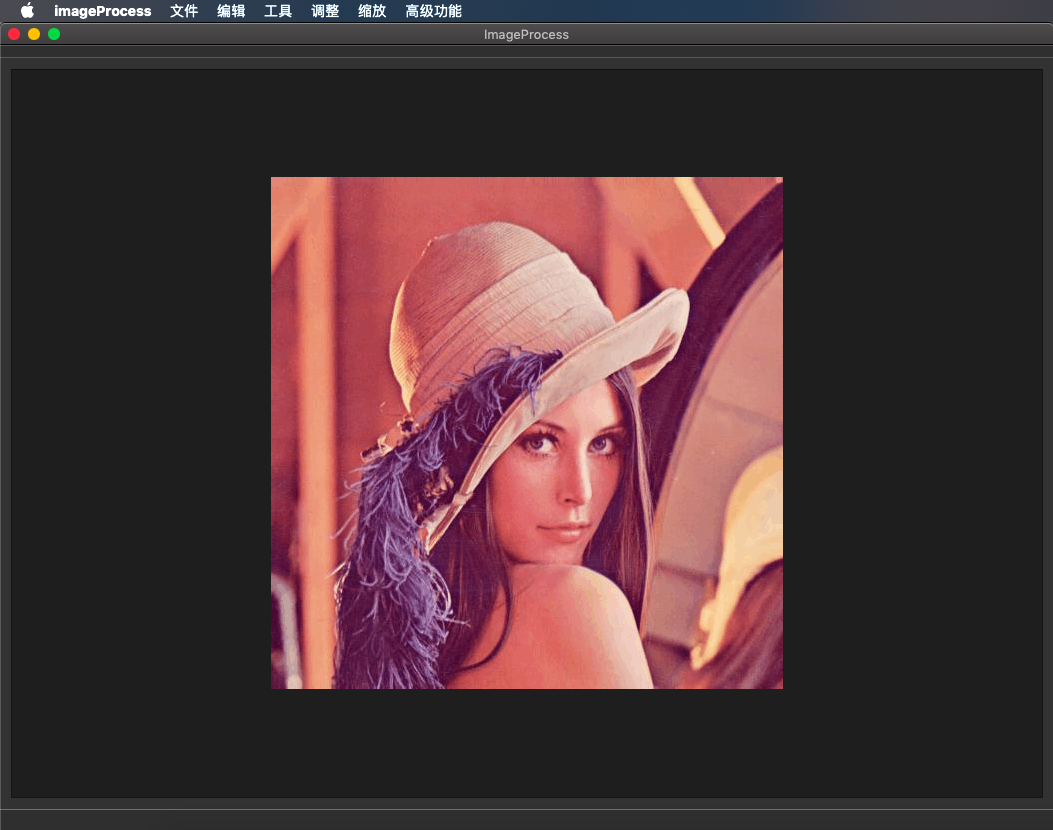Open the 调整 menu

tap(325, 11)
